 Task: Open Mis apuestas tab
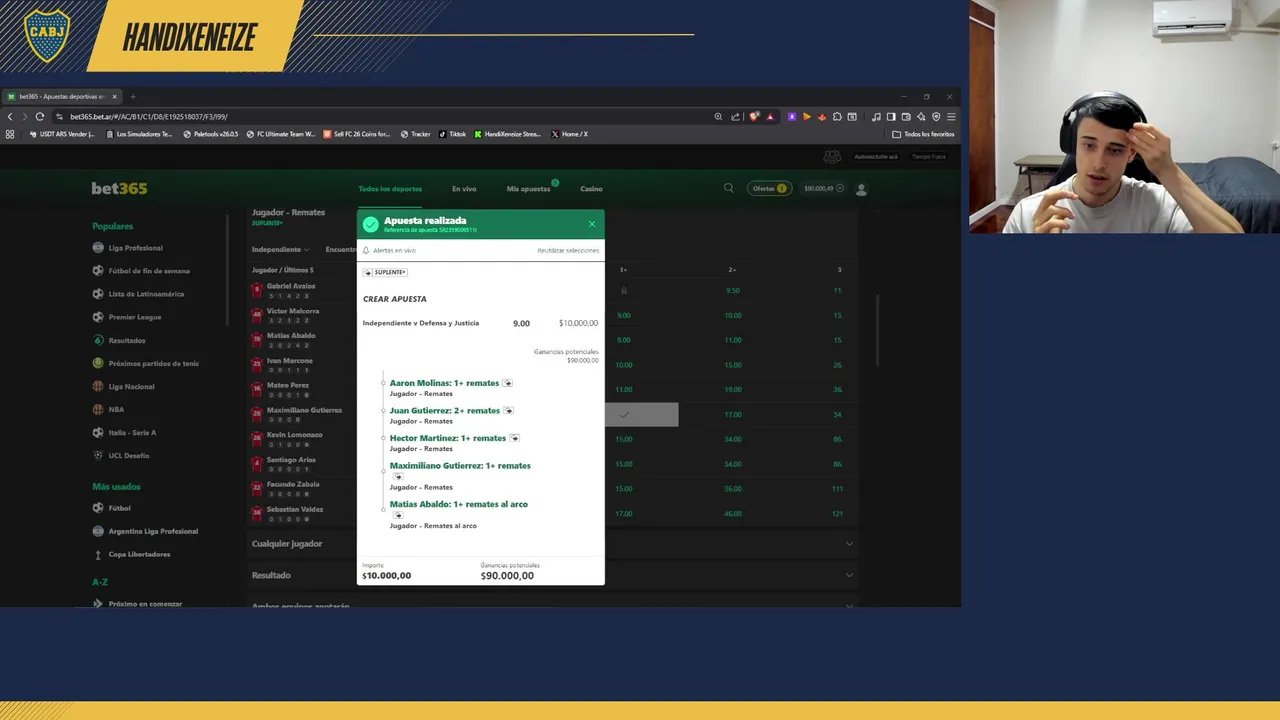click(x=528, y=189)
